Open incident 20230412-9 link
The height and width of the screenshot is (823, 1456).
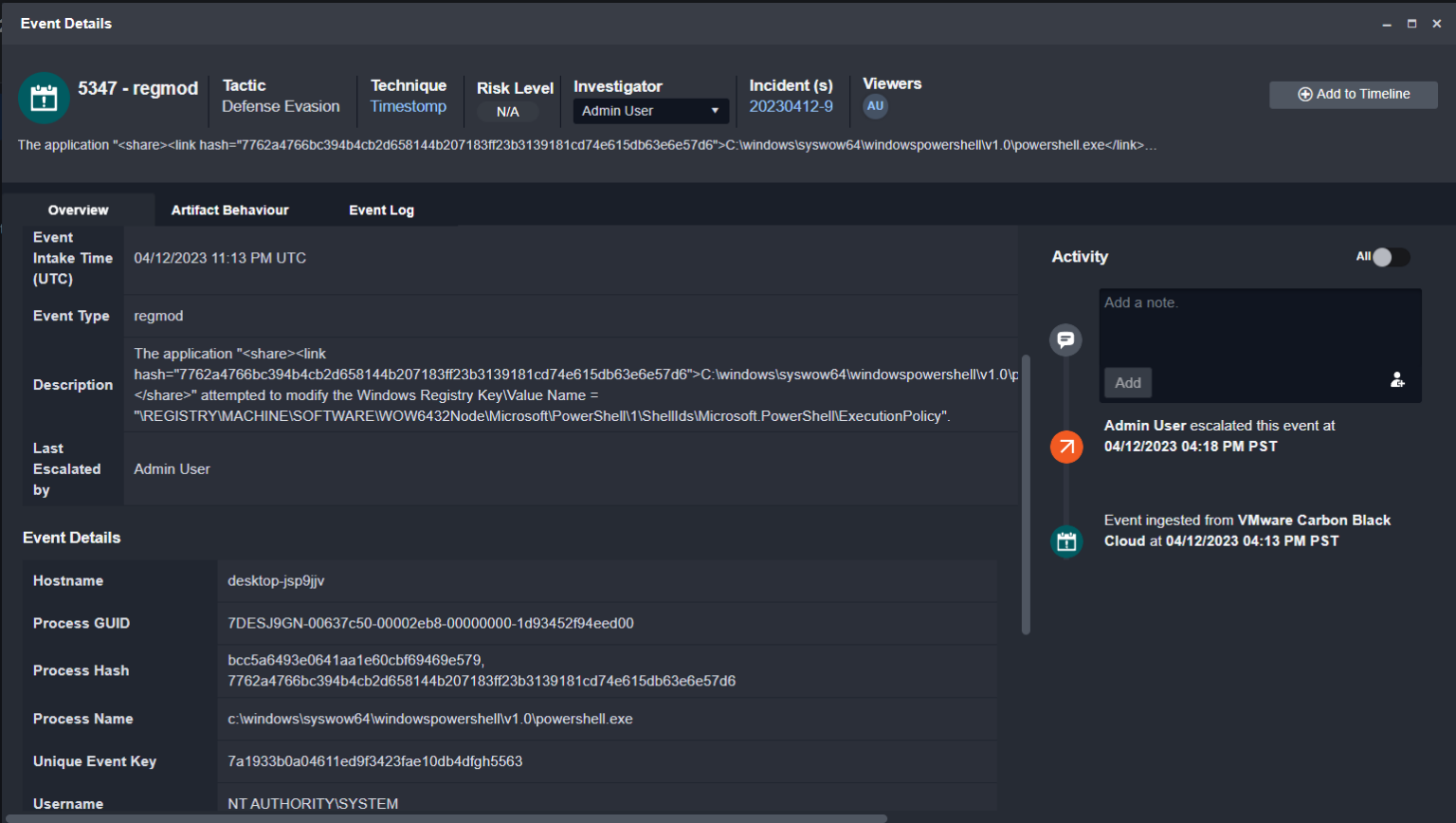[x=792, y=106]
